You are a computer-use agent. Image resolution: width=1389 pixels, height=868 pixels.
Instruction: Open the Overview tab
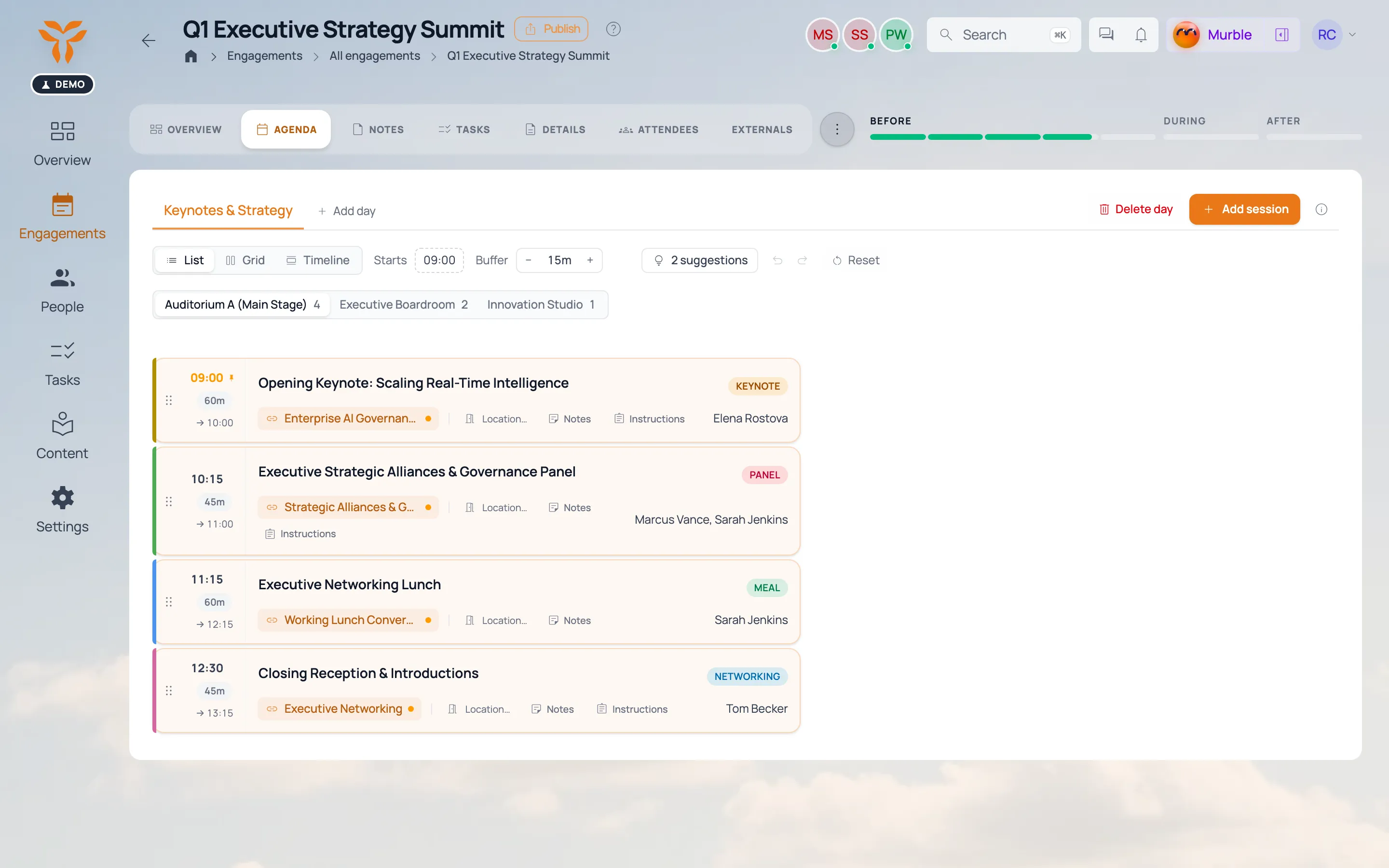[x=186, y=130]
